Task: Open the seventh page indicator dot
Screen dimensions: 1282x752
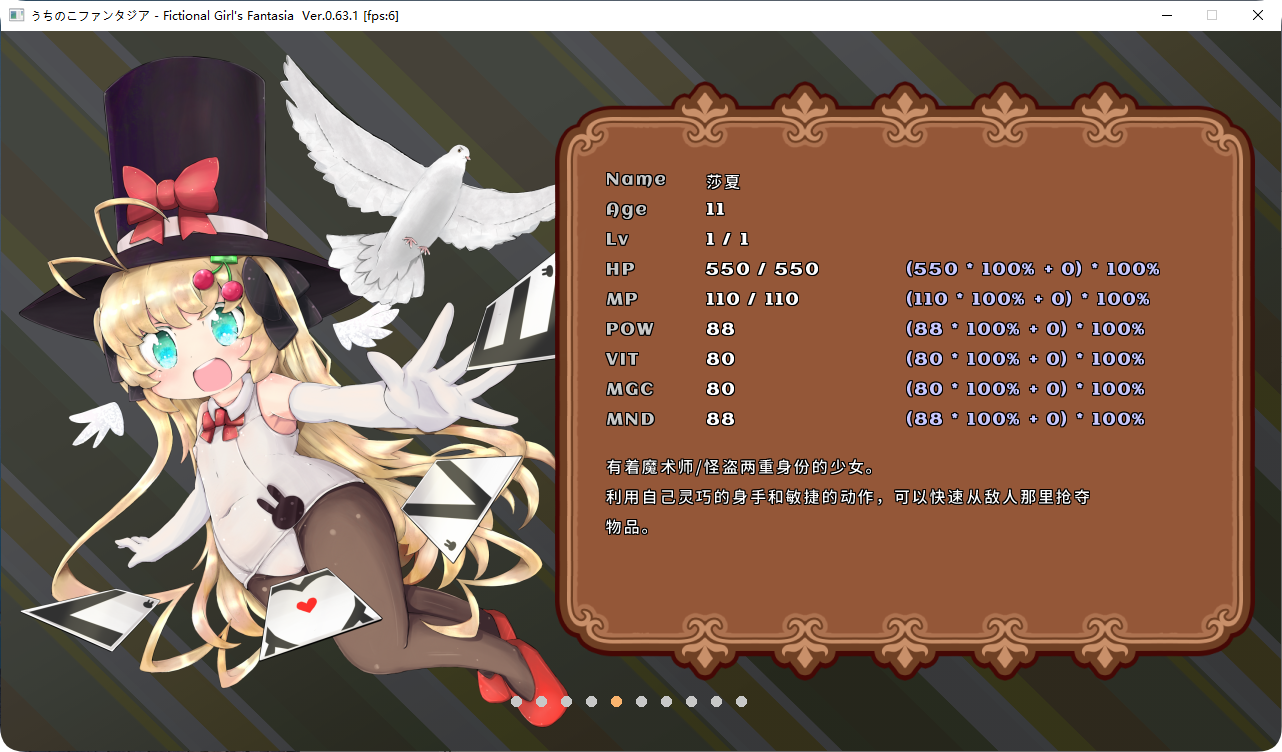Action: (666, 702)
